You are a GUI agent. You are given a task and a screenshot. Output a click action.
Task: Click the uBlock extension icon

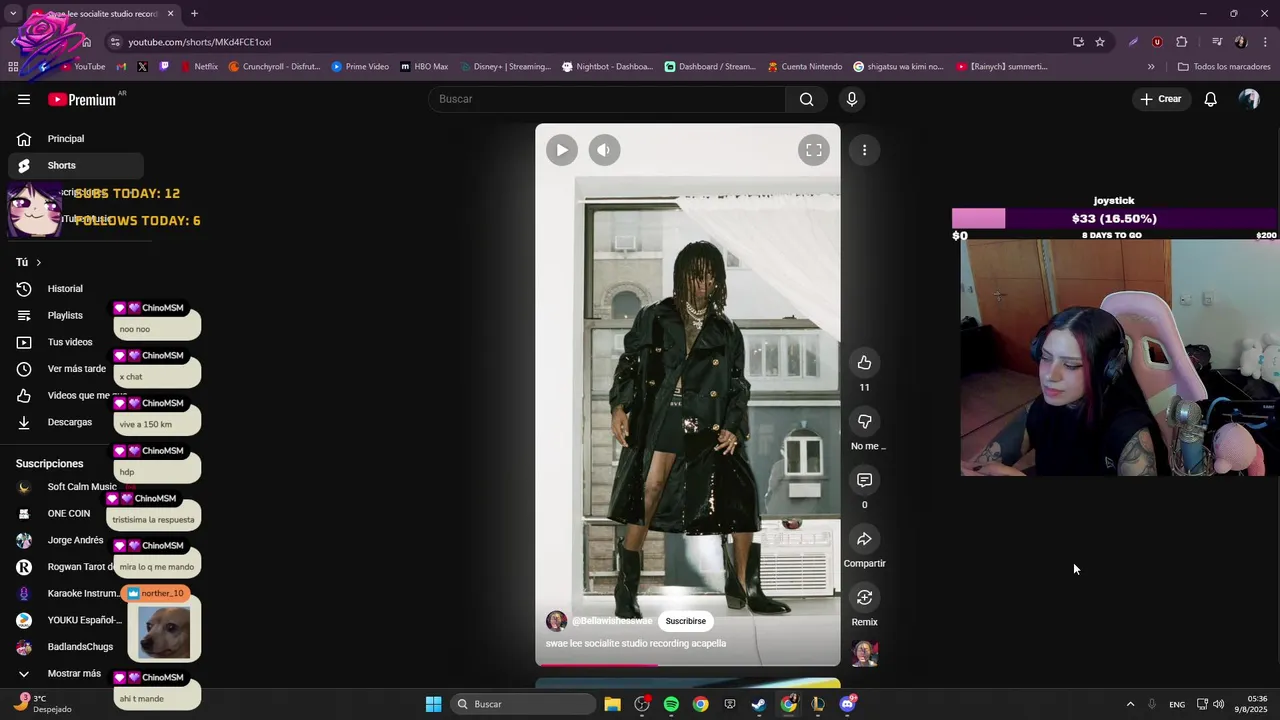click(x=1157, y=42)
